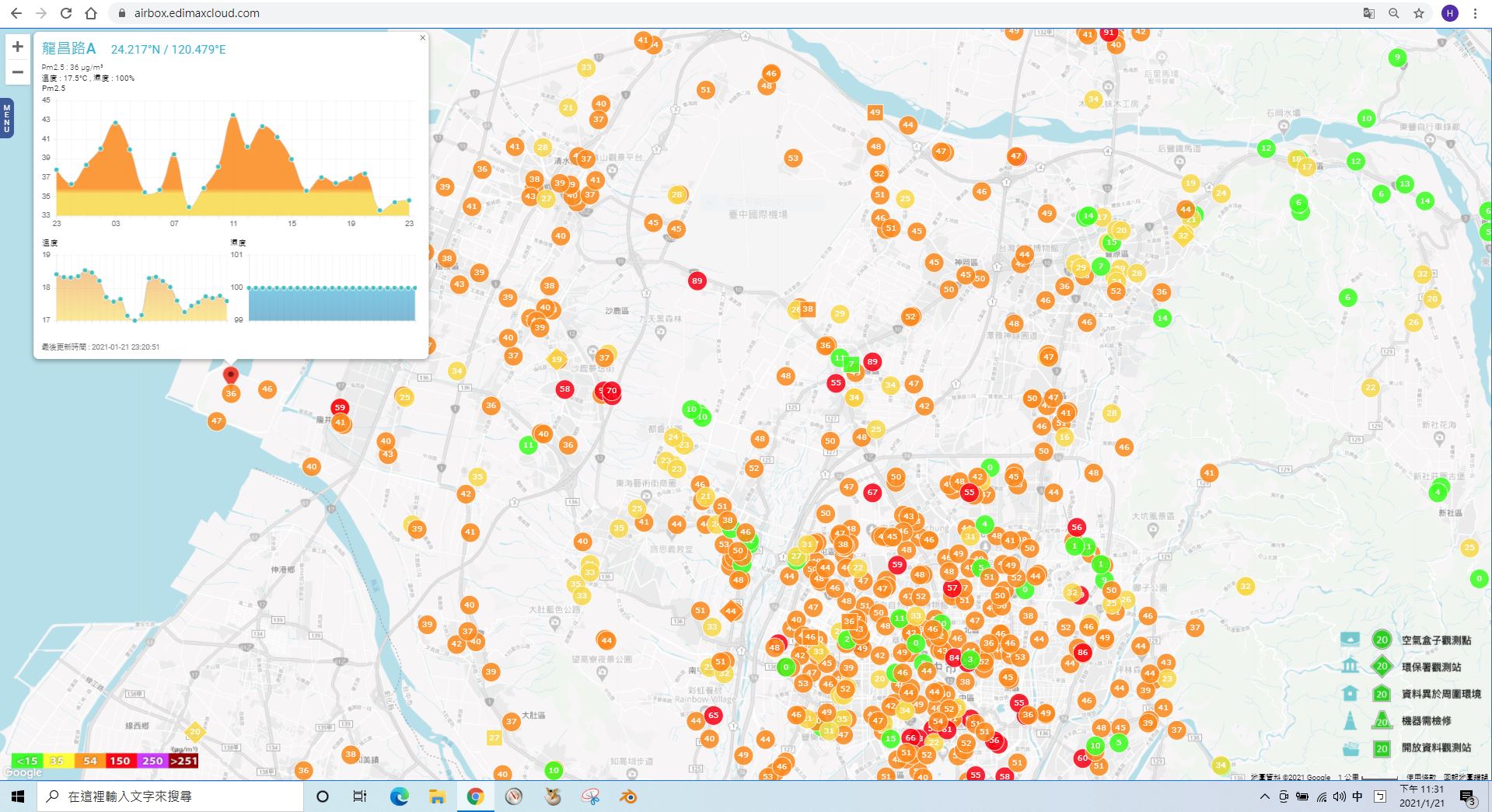Open the red 65 sensor marker
The height and width of the screenshot is (812, 1492).
click(x=713, y=715)
